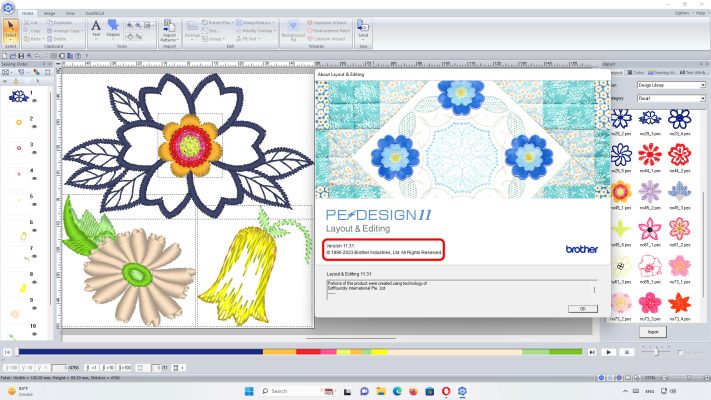Expand Paste options arrow
The width and height of the screenshot is (711, 400).
point(44,39)
